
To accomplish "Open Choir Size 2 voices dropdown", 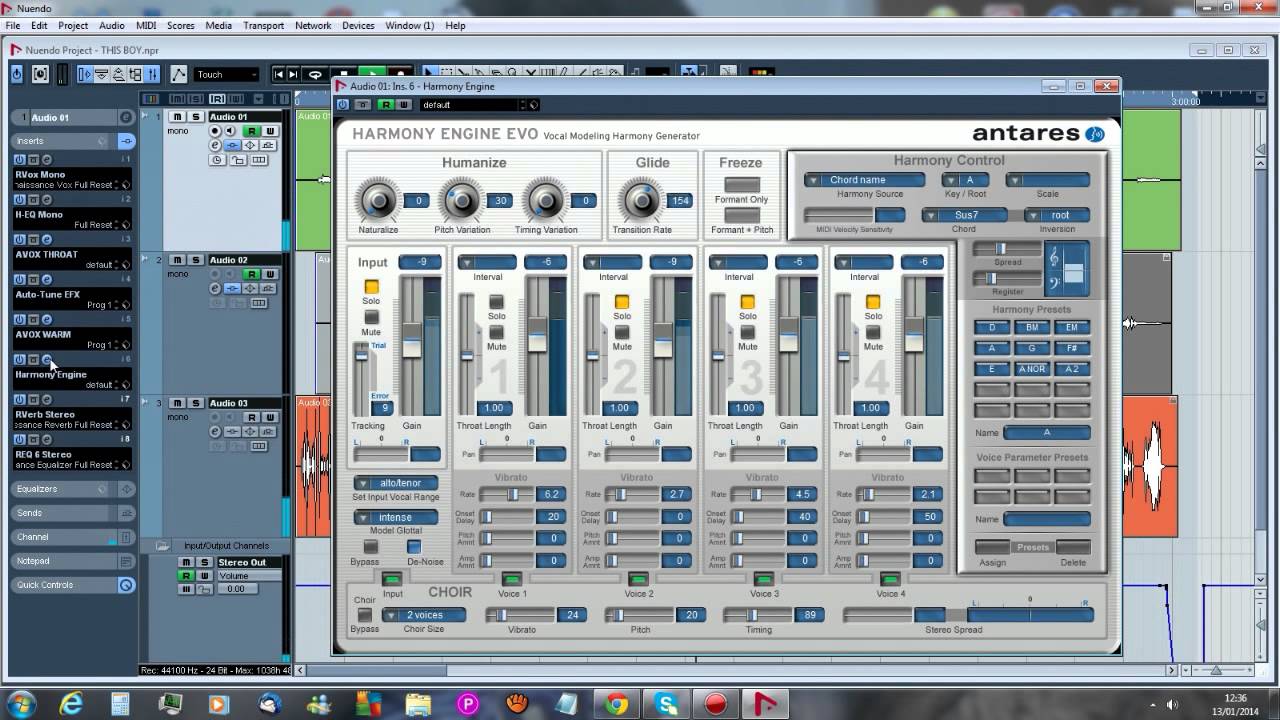I will click(x=424, y=615).
